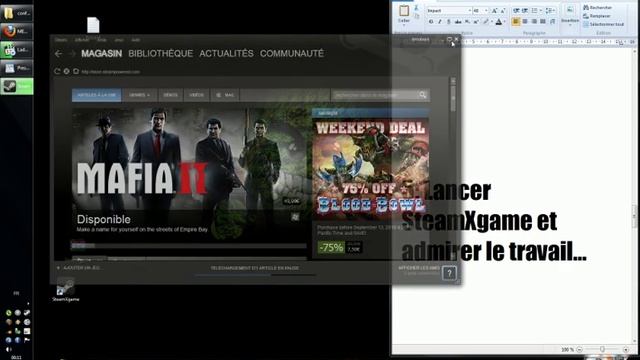Viewport: 640px width, 360px height.
Task: Select the blank file icon on desktop
Action: pyautogui.click(x=93, y=25)
